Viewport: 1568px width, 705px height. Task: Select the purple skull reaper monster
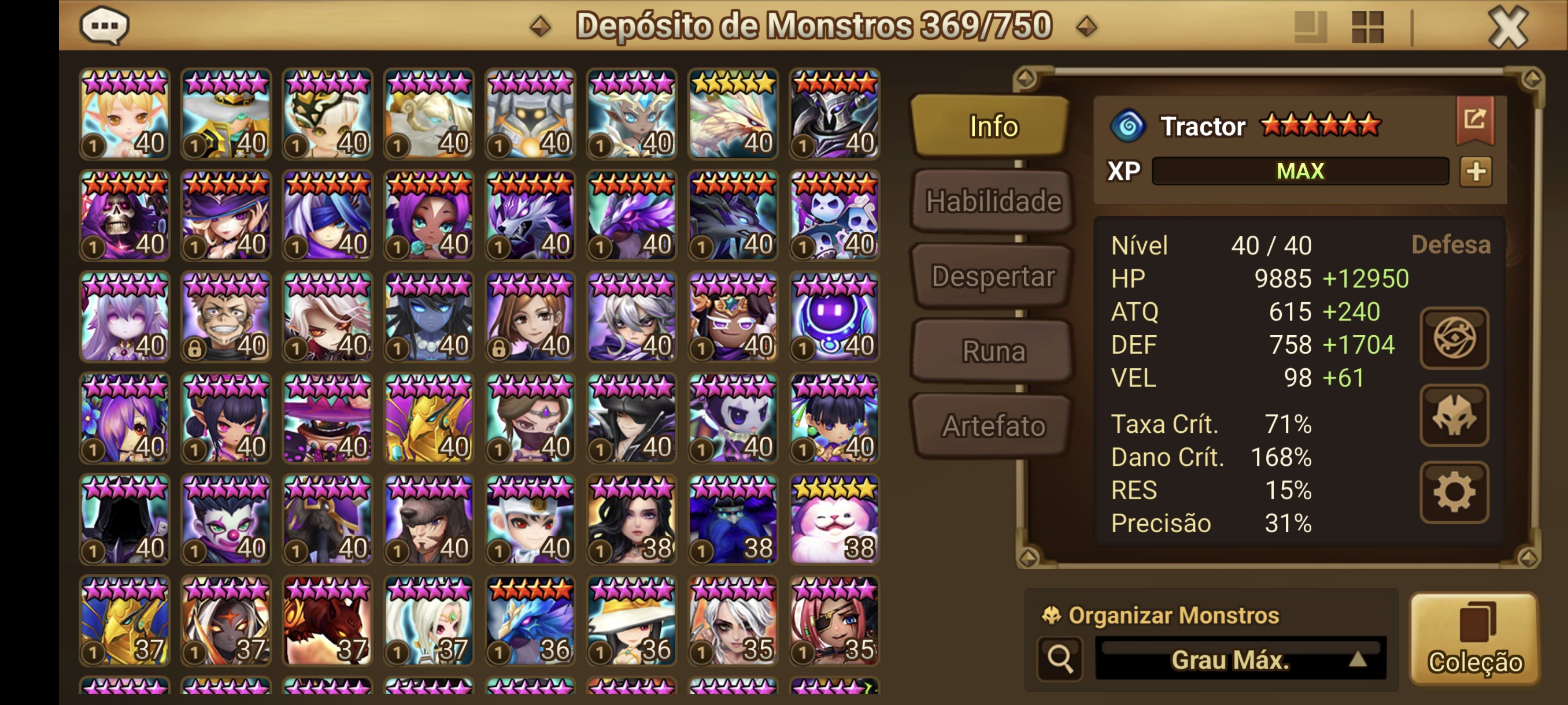[125, 216]
